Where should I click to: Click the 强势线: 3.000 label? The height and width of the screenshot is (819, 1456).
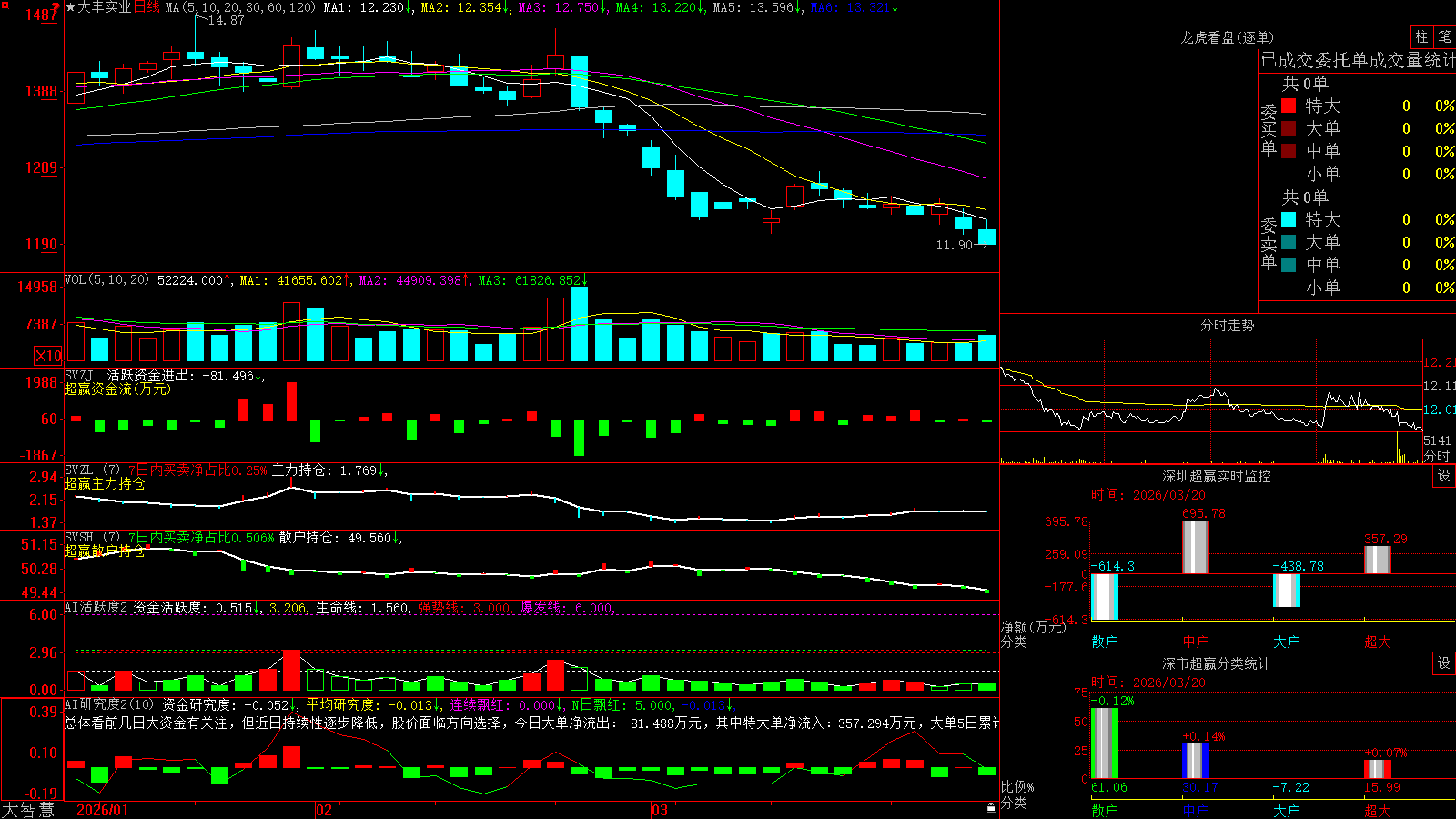pyautogui.click(x=464, y=608)
